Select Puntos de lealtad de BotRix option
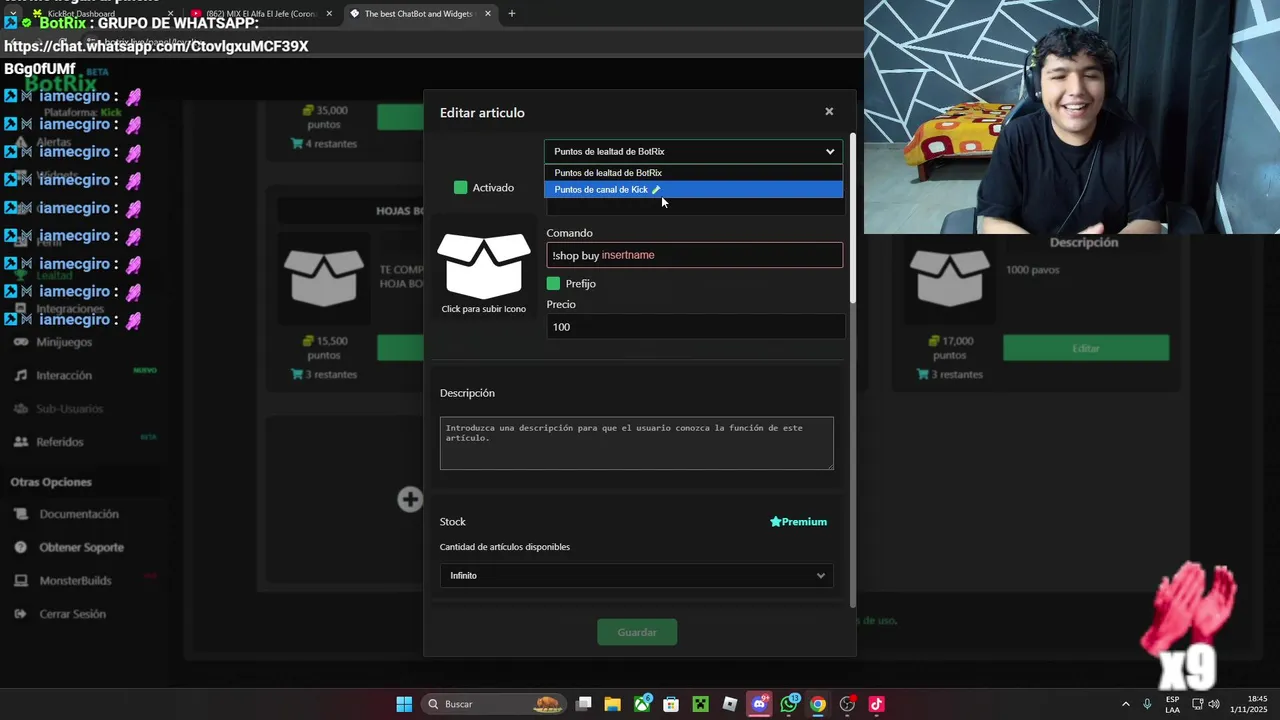 coord(693,173)
